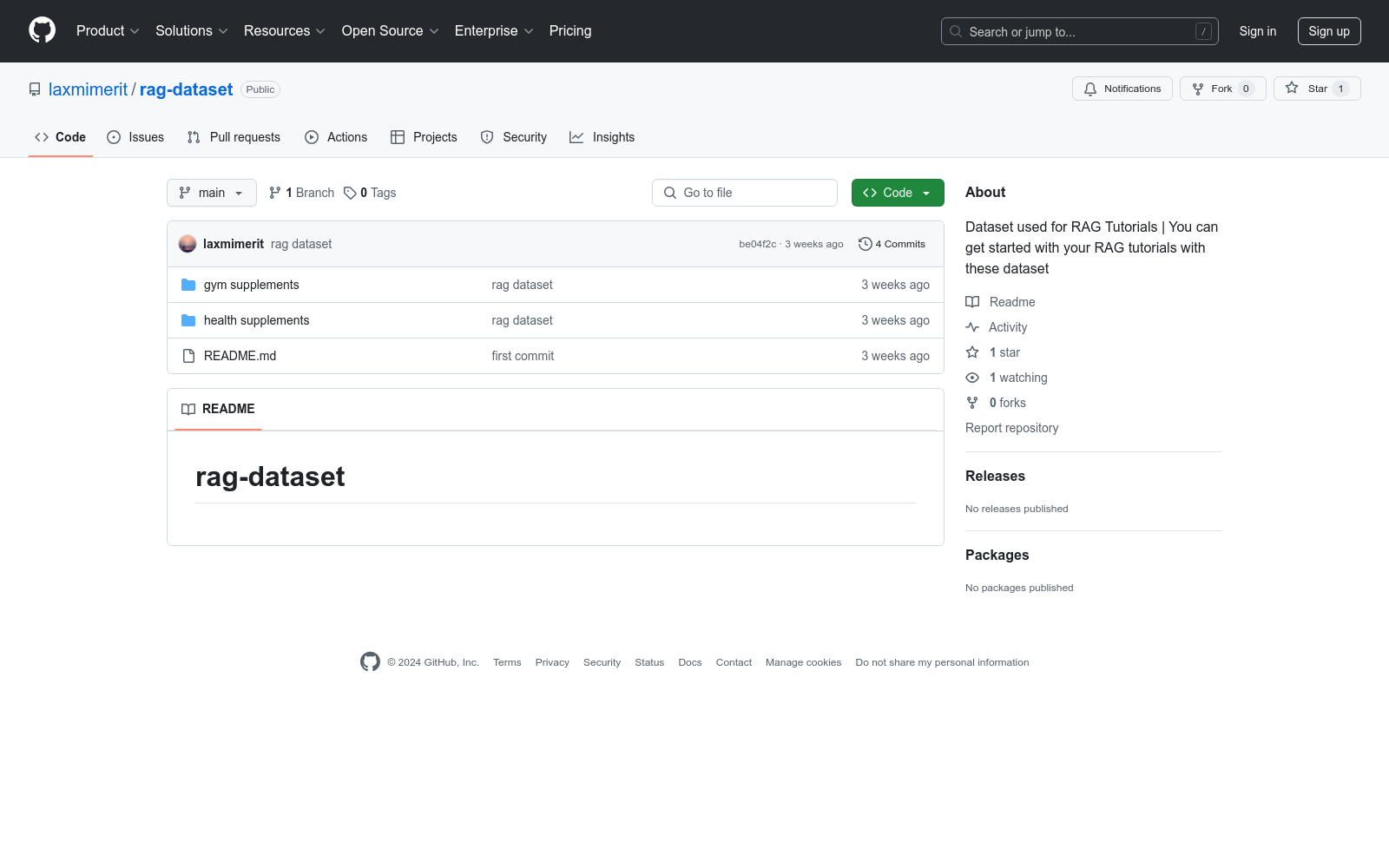Go to the Pricing page
1389x868 pixels.
tap(570, 30)
